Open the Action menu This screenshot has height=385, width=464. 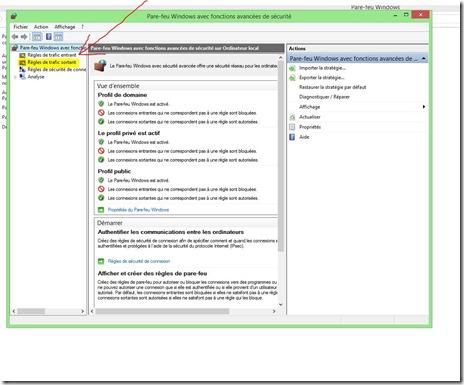41,27
